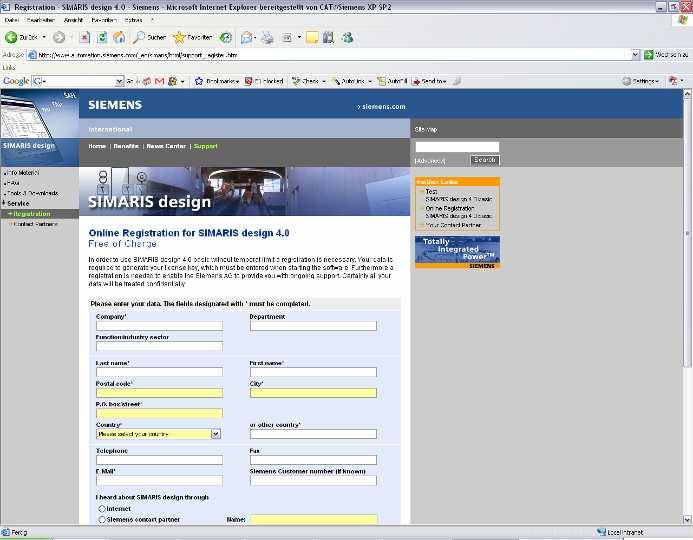Click the AutoFill toolbar icon
Image resolution: width=693 pixels, height=540 pixels.
pos(381,81)
